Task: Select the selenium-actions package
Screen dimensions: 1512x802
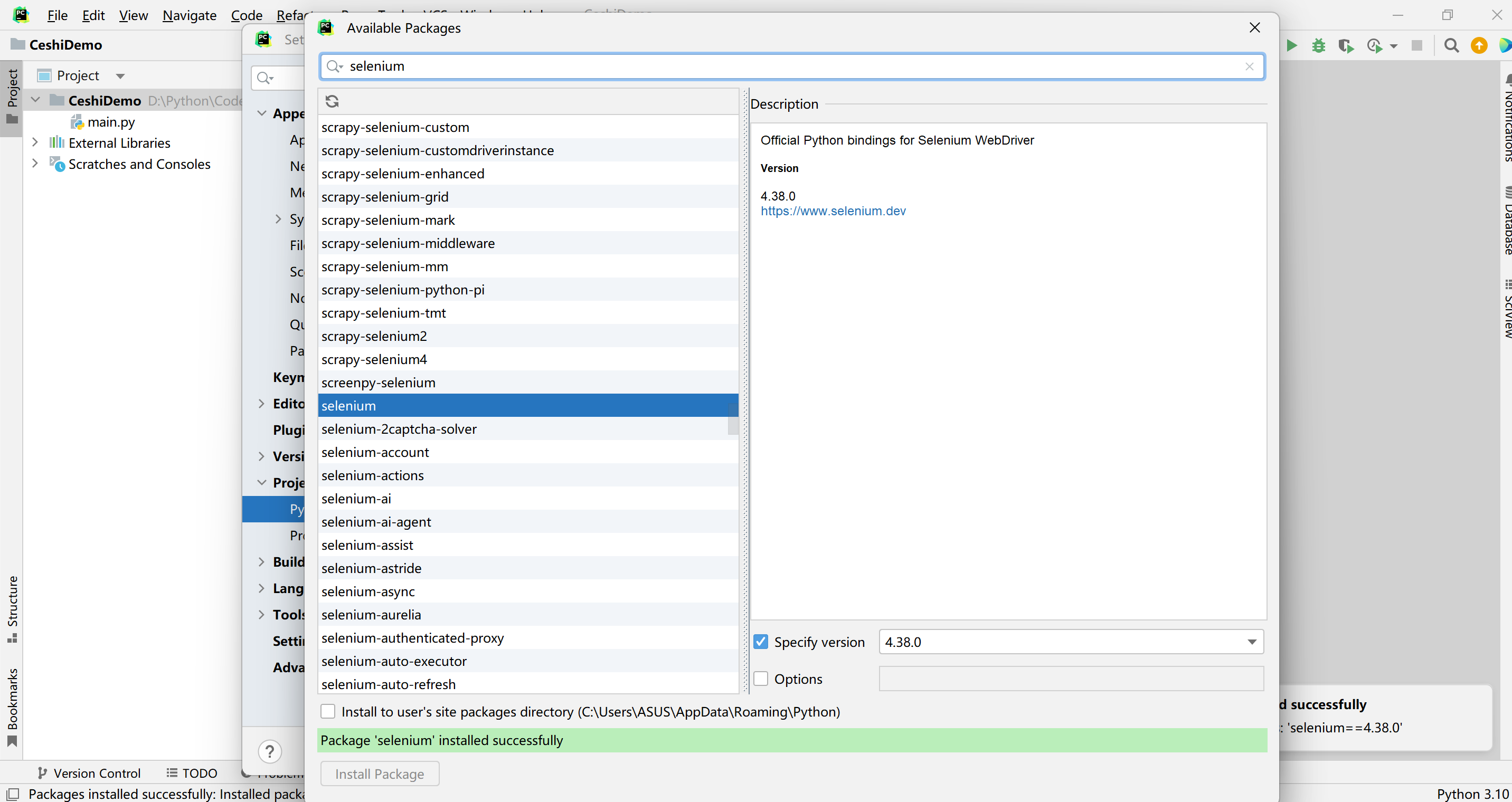Action: (528, 475)
